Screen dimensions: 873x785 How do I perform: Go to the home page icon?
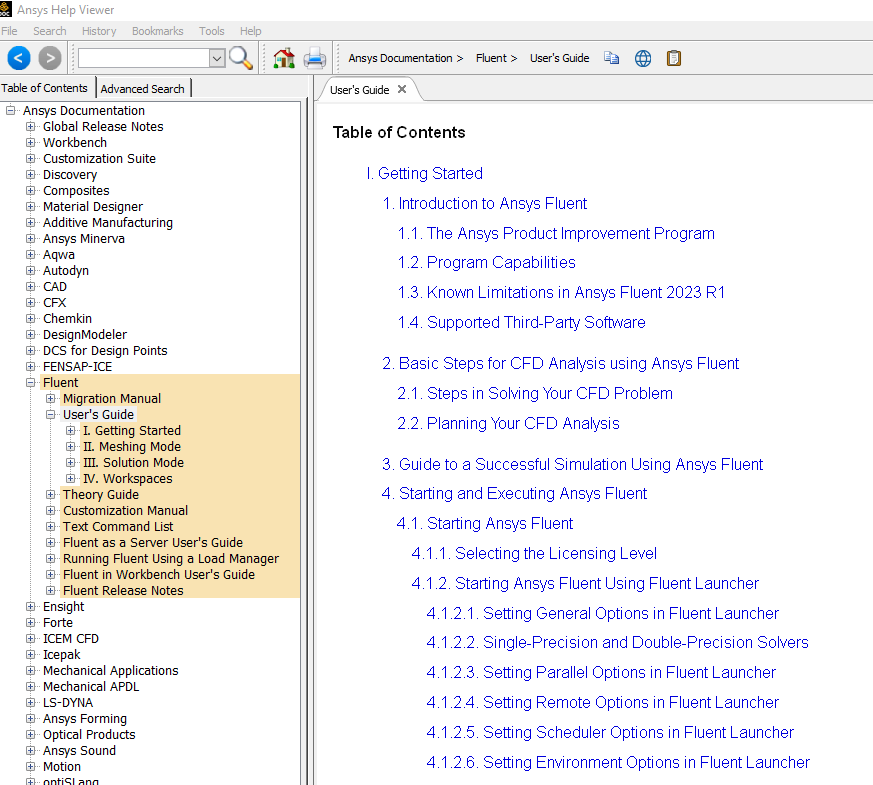click(x=284, y=58)
